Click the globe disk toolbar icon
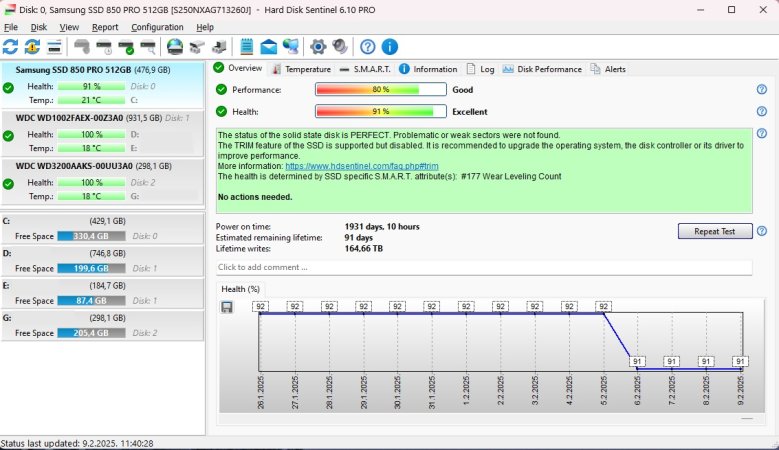 pos(175,47)
